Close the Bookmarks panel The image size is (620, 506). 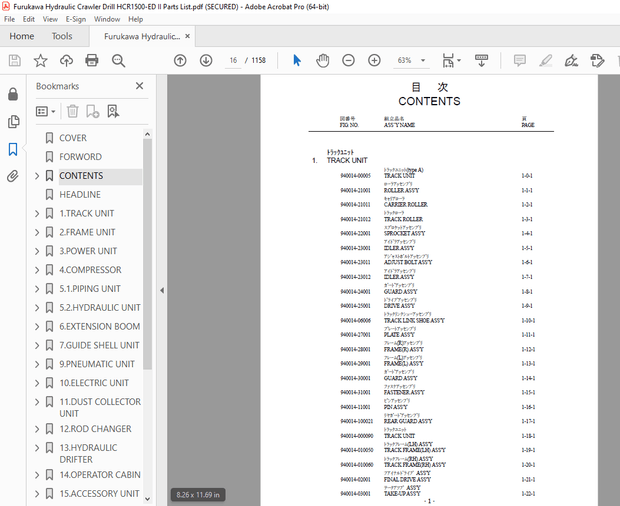coord(140,86)
